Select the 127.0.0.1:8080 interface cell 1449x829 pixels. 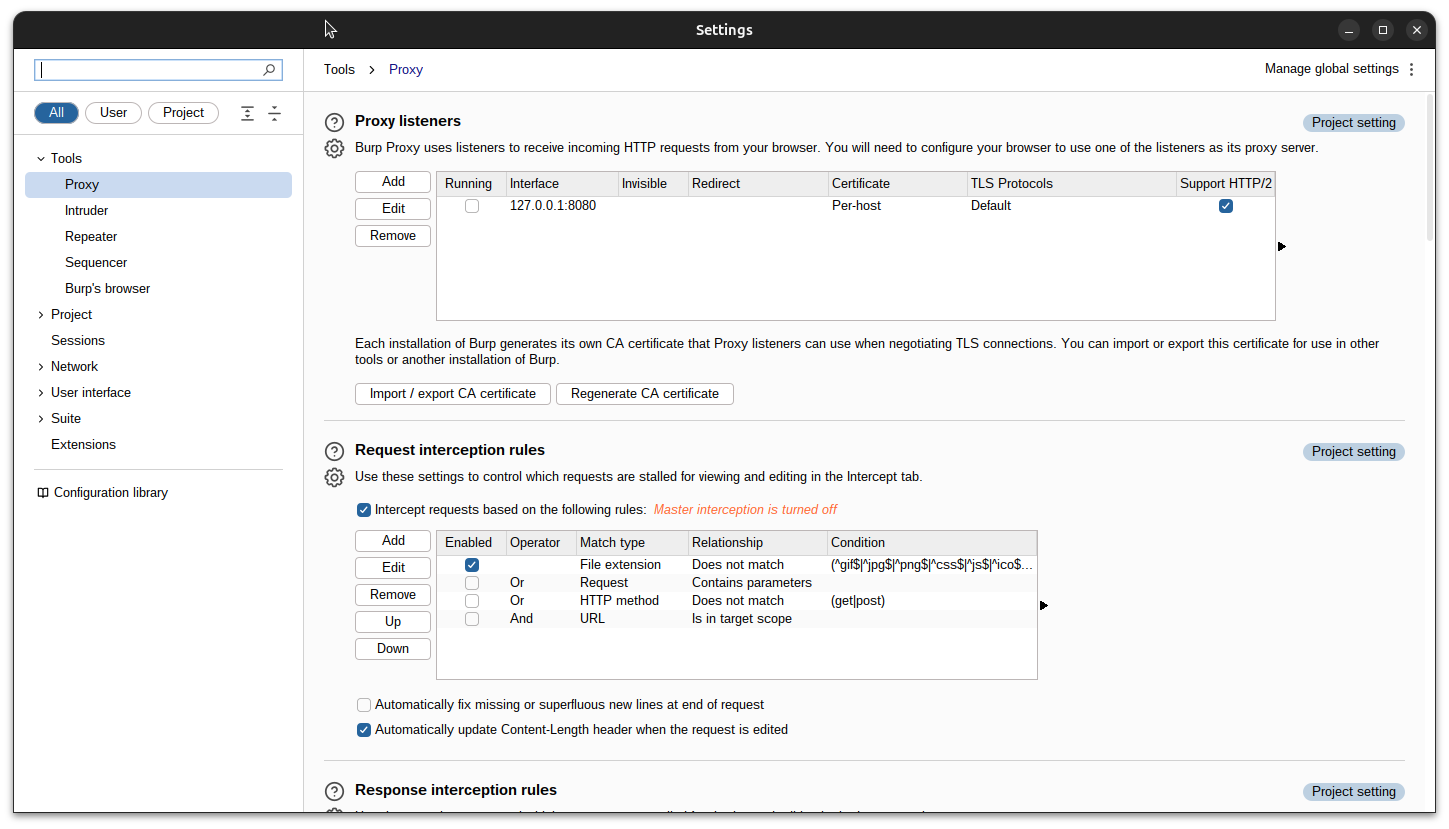point(563,206)
